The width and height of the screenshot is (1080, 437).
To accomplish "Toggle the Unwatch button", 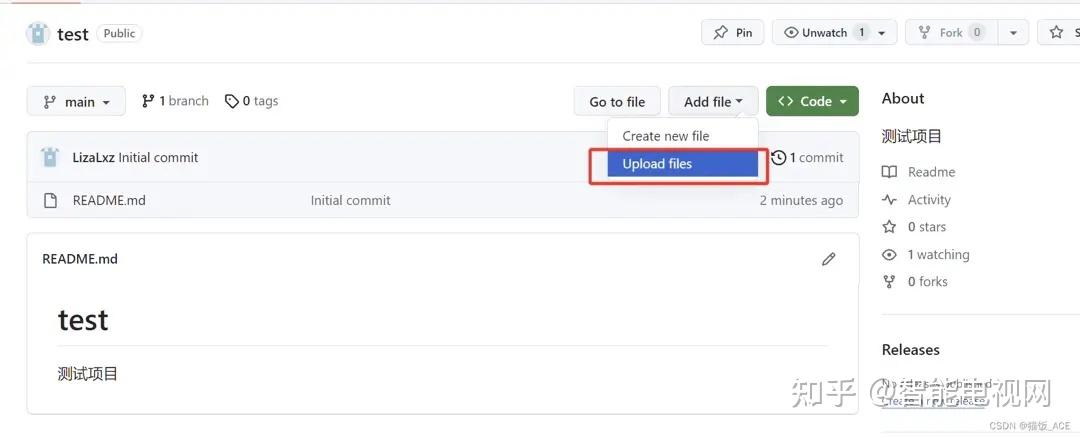I will click(x=824, y=33).
